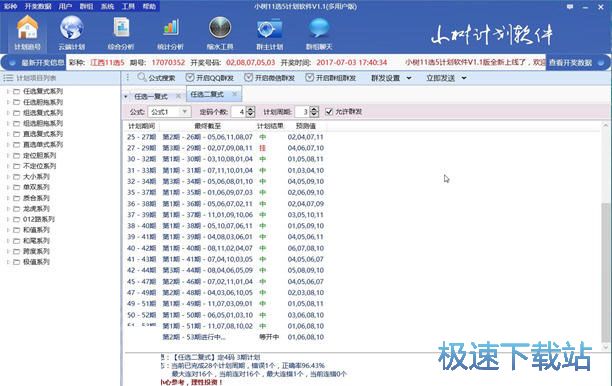Click the 群发设置 button label
Screen dimensions: 612x386
[x=385, y=78]
